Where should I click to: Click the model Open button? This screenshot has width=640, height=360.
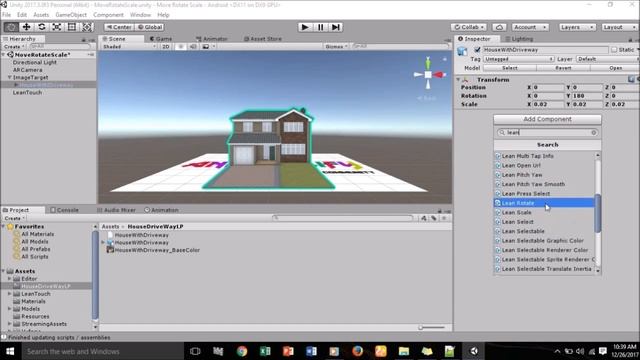(615, 68)
